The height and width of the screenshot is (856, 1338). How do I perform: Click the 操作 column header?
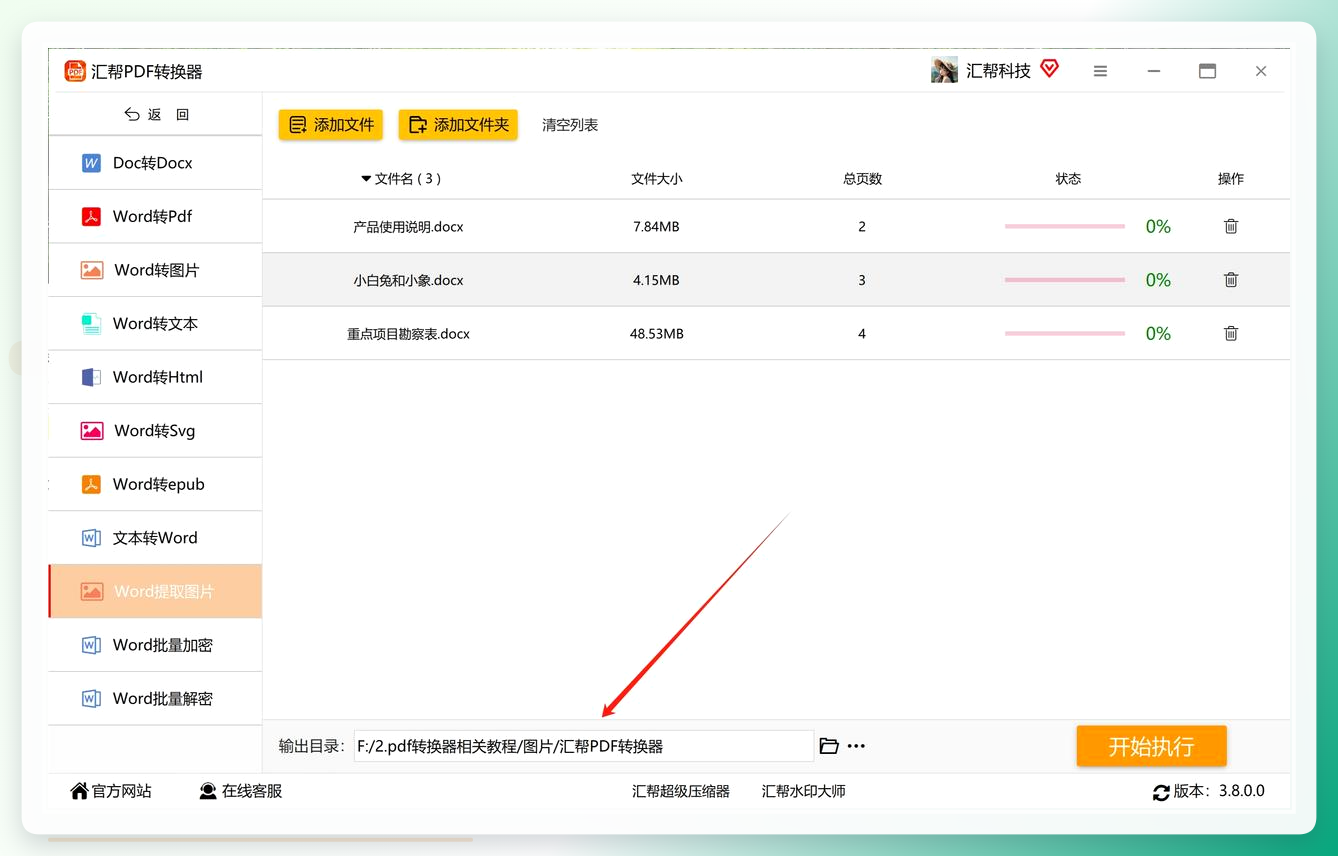[x=1231, y=179]
